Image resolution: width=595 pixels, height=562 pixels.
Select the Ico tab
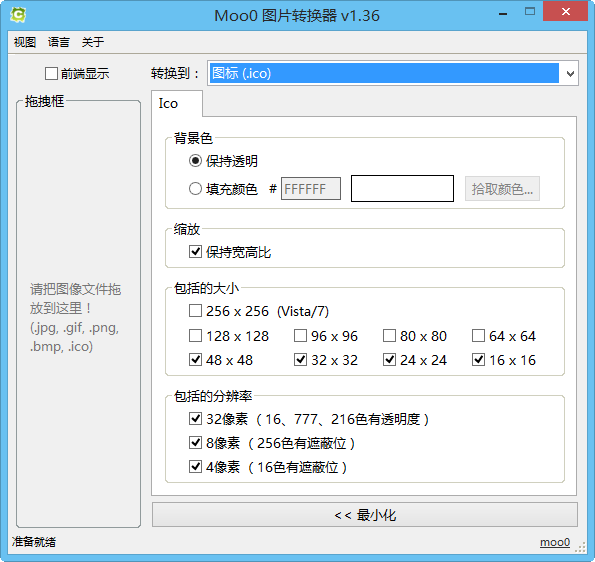(177, 104)
